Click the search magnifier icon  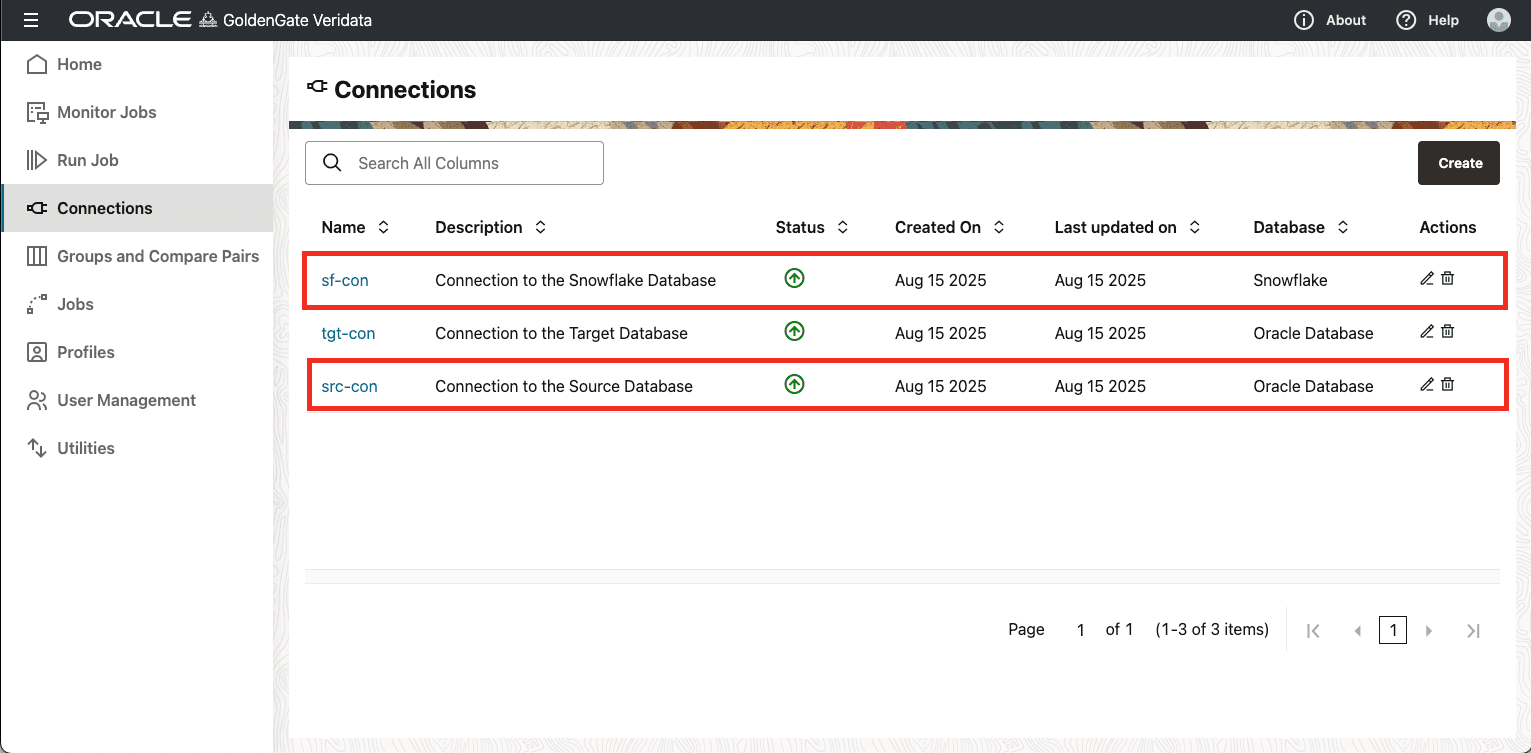click(332, 163)
